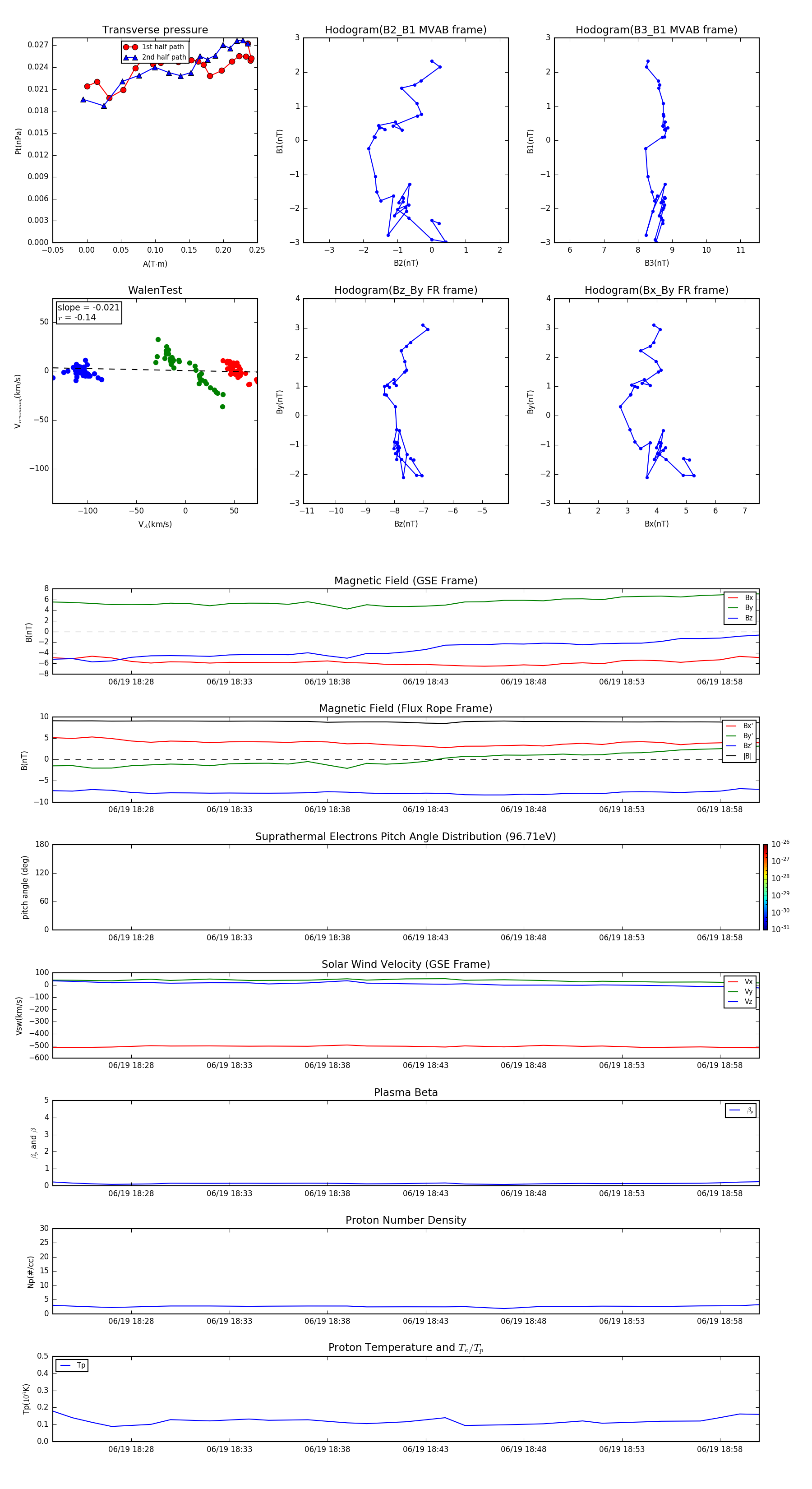Click the 'Np(#/cc)' axis label
This screenshot has height=1489, width=812.
31,1271
